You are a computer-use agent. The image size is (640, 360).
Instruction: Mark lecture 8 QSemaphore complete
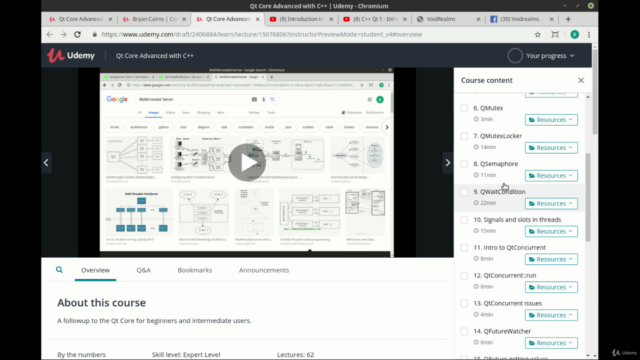tap(464, 164)
